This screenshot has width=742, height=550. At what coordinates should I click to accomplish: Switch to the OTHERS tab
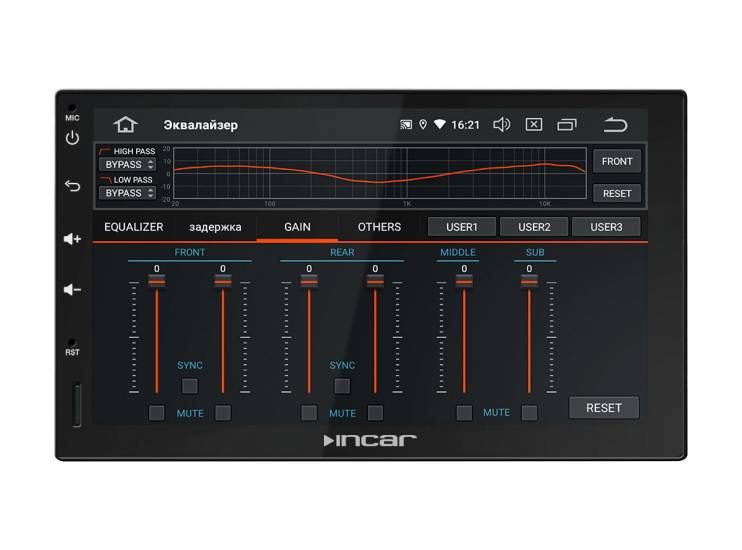[x=379, y=227]
